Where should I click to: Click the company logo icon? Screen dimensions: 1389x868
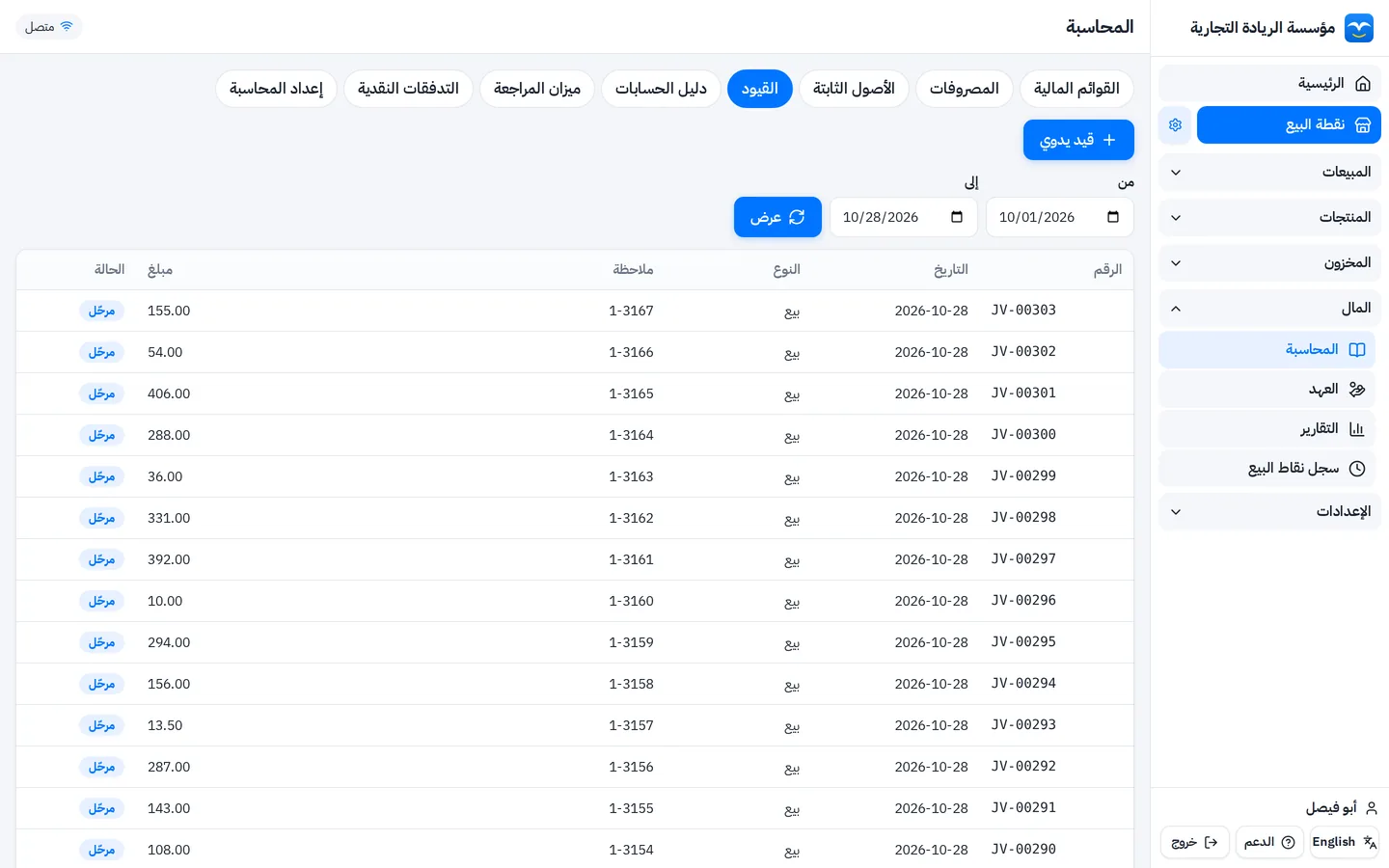point(1359,28)
